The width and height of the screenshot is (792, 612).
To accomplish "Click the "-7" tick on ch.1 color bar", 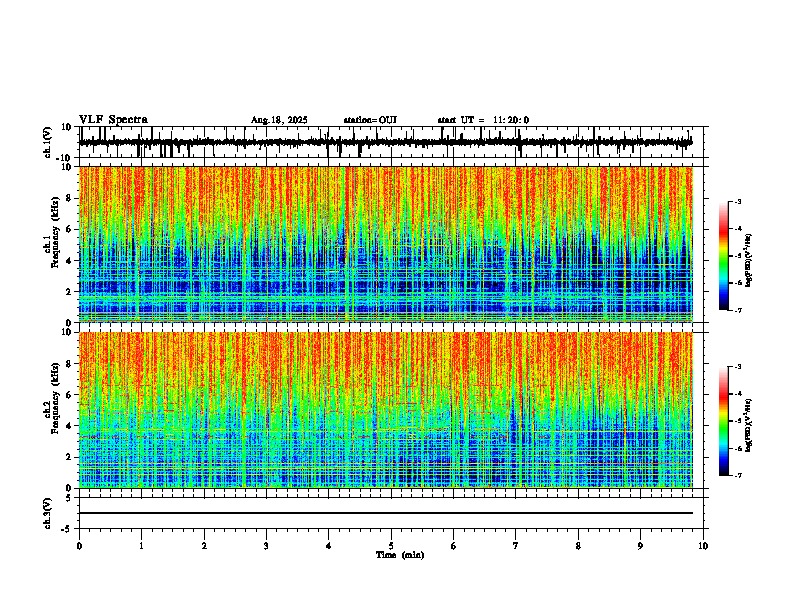I will pyautogui.click(x=738, y=310).
